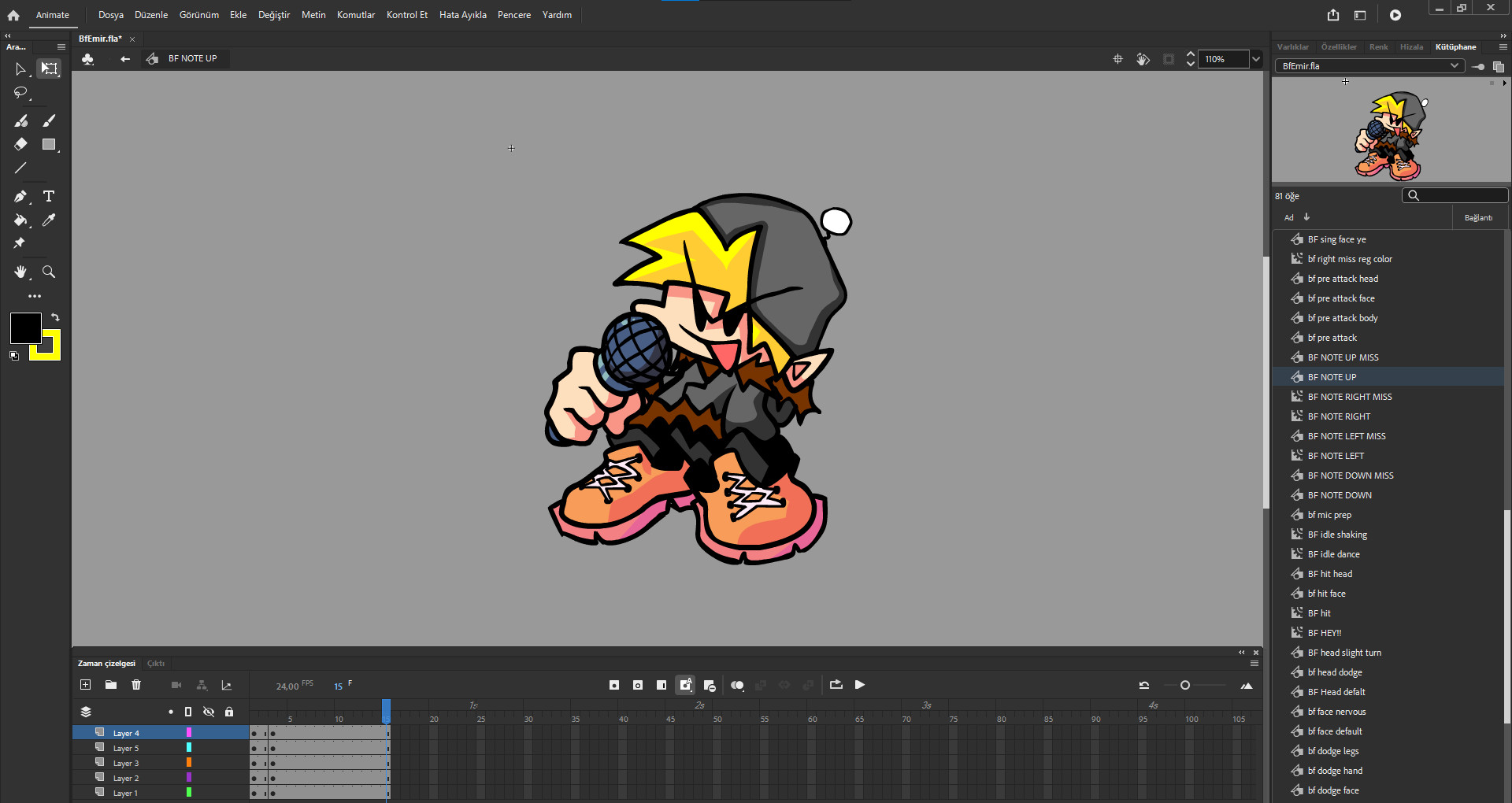
Task: Select the Free Transform tool
Action: (x=50, y=68)
